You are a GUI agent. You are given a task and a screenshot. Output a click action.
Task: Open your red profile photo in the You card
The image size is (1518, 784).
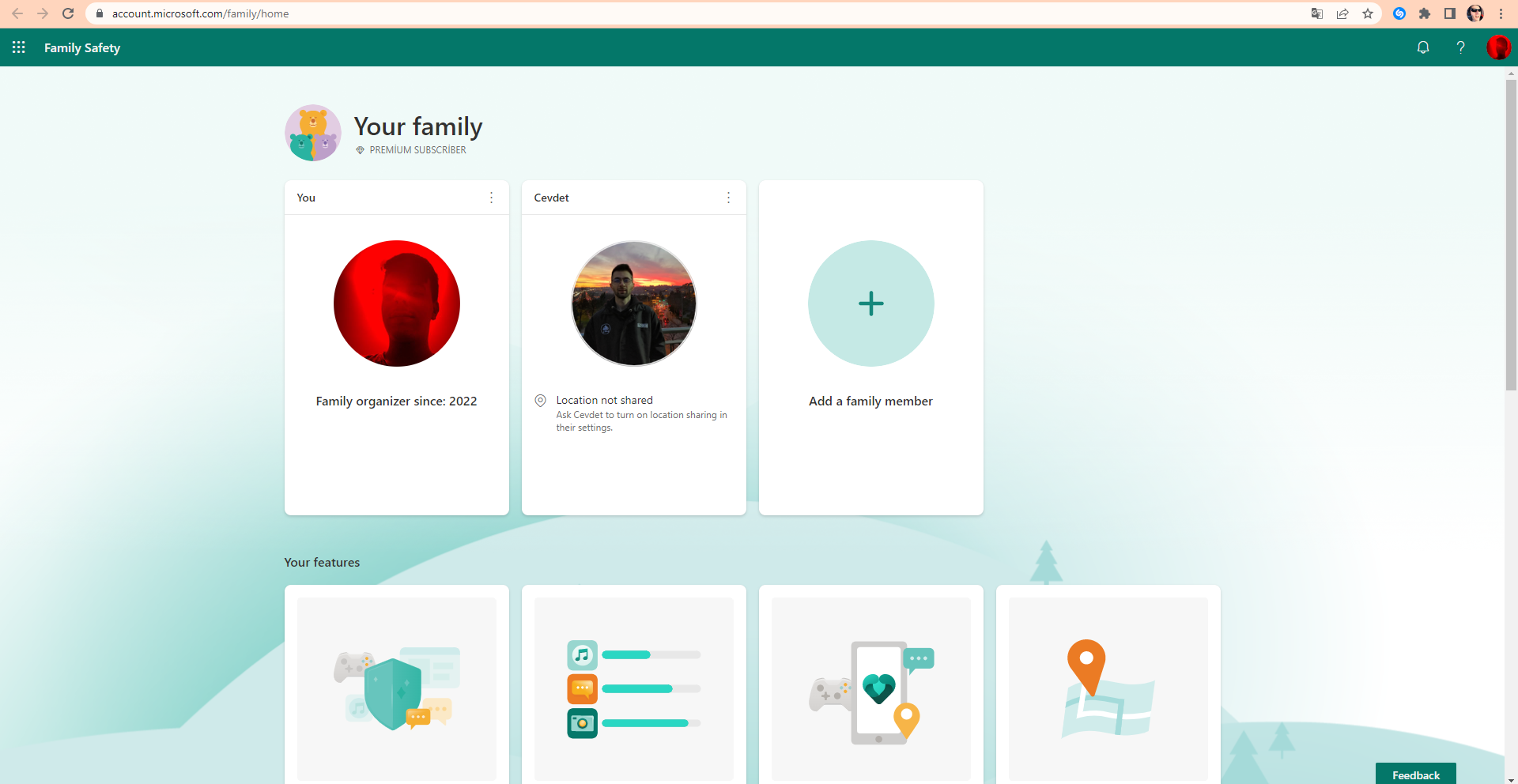click(397, 303)
